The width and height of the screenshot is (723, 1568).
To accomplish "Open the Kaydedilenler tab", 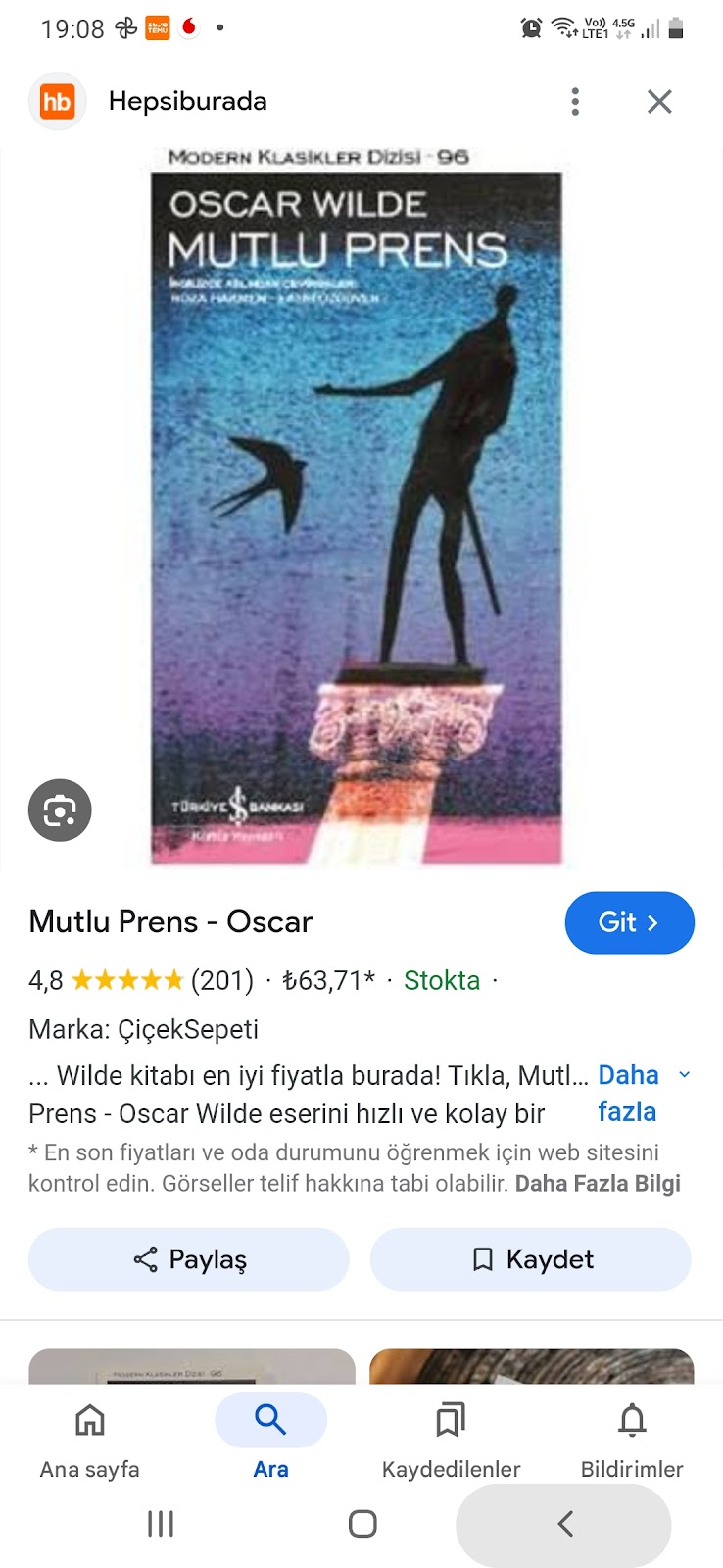I will click(451, 1439).
